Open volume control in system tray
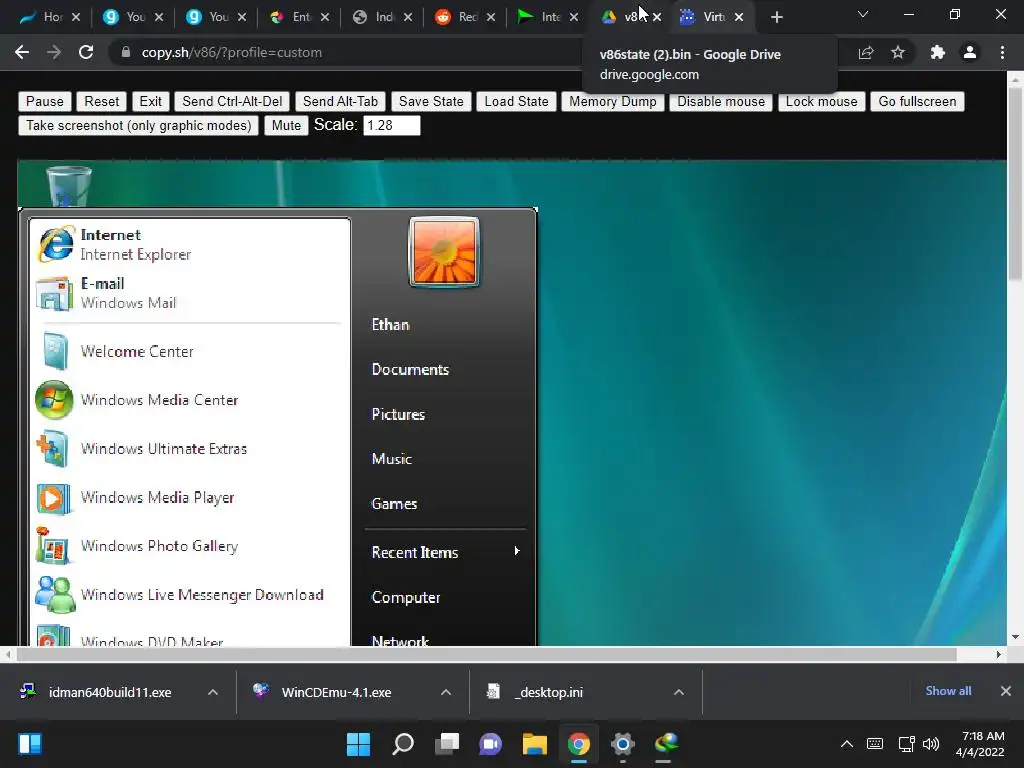The width and height of the screenshot is (1024, 768). tap(931, 744)
